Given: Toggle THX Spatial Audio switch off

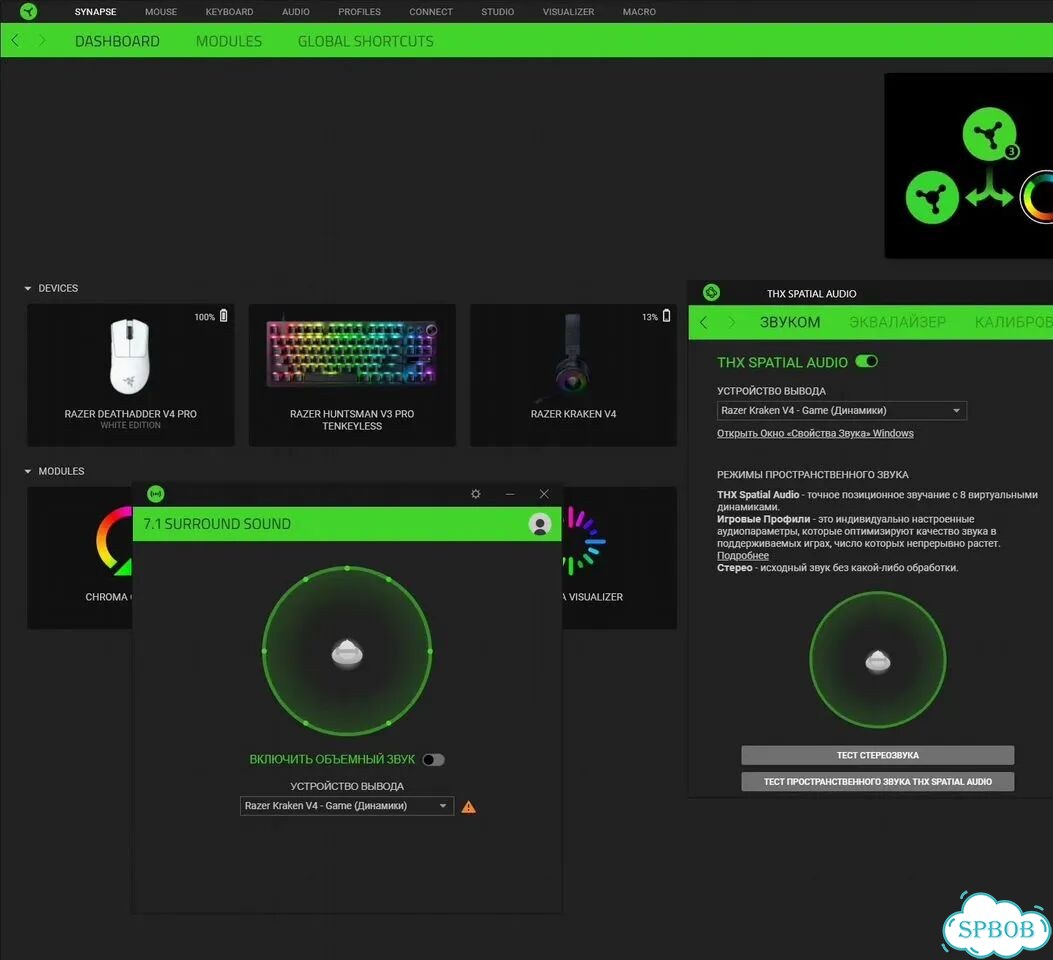Looking at the screenshot, I should [866, 362].
